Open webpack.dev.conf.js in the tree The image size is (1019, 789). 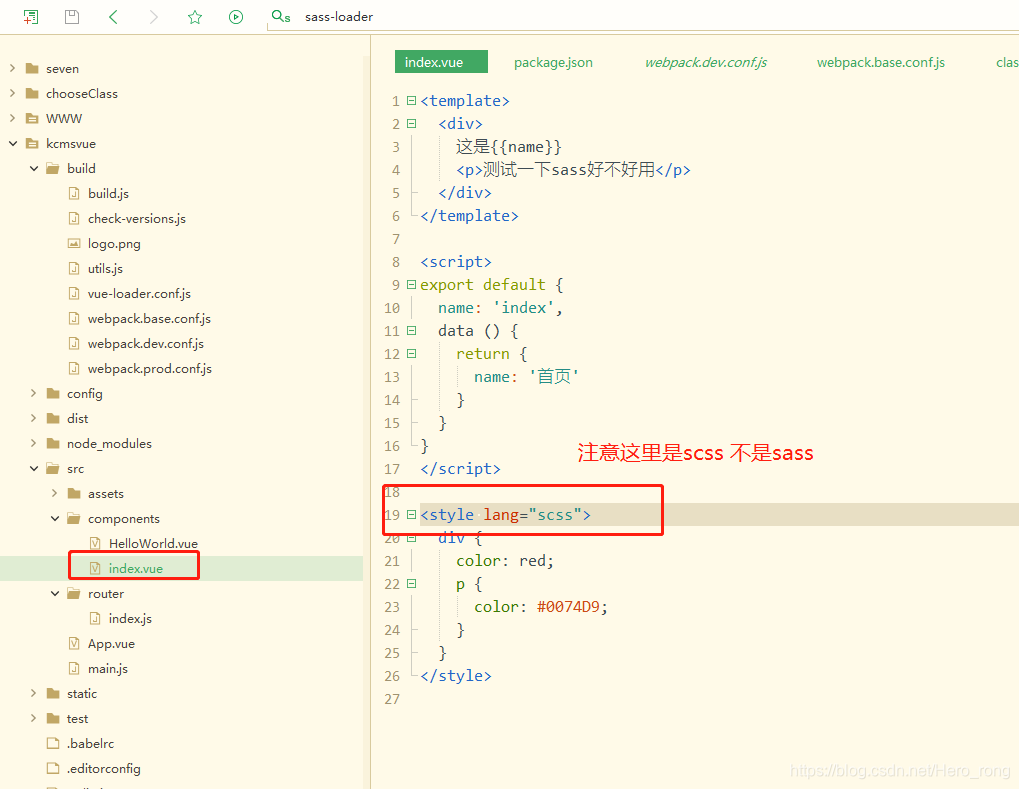(146, 344)
